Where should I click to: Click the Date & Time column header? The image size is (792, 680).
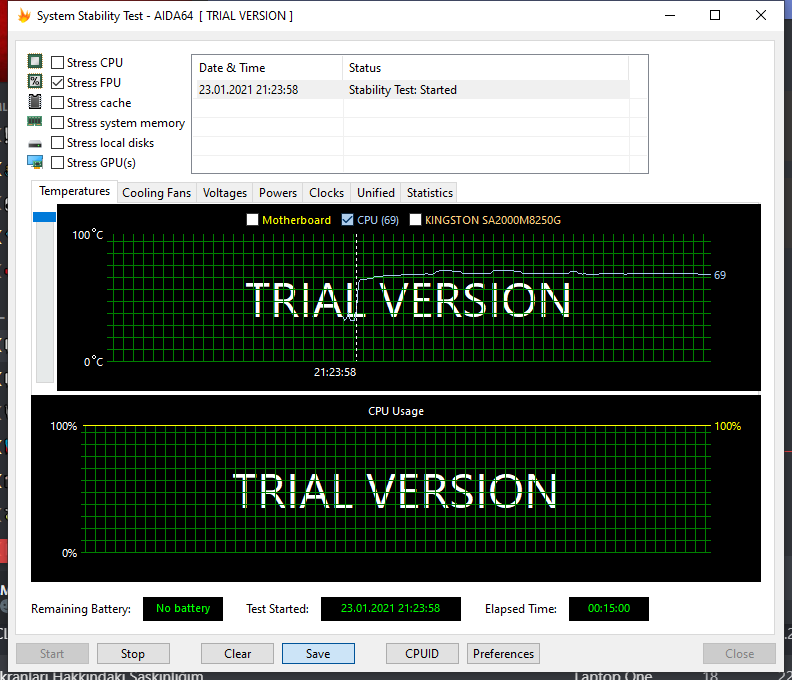click(267, 68)
